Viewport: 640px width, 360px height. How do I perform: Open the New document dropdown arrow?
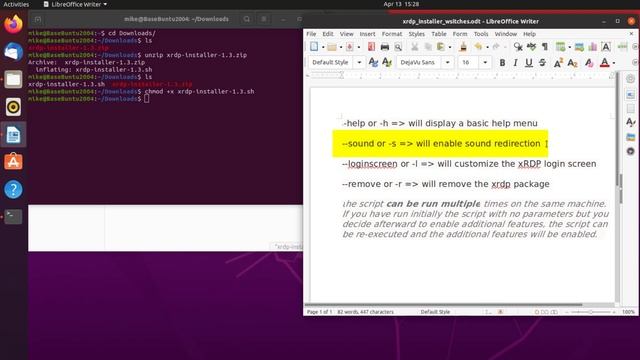point(323,47)
